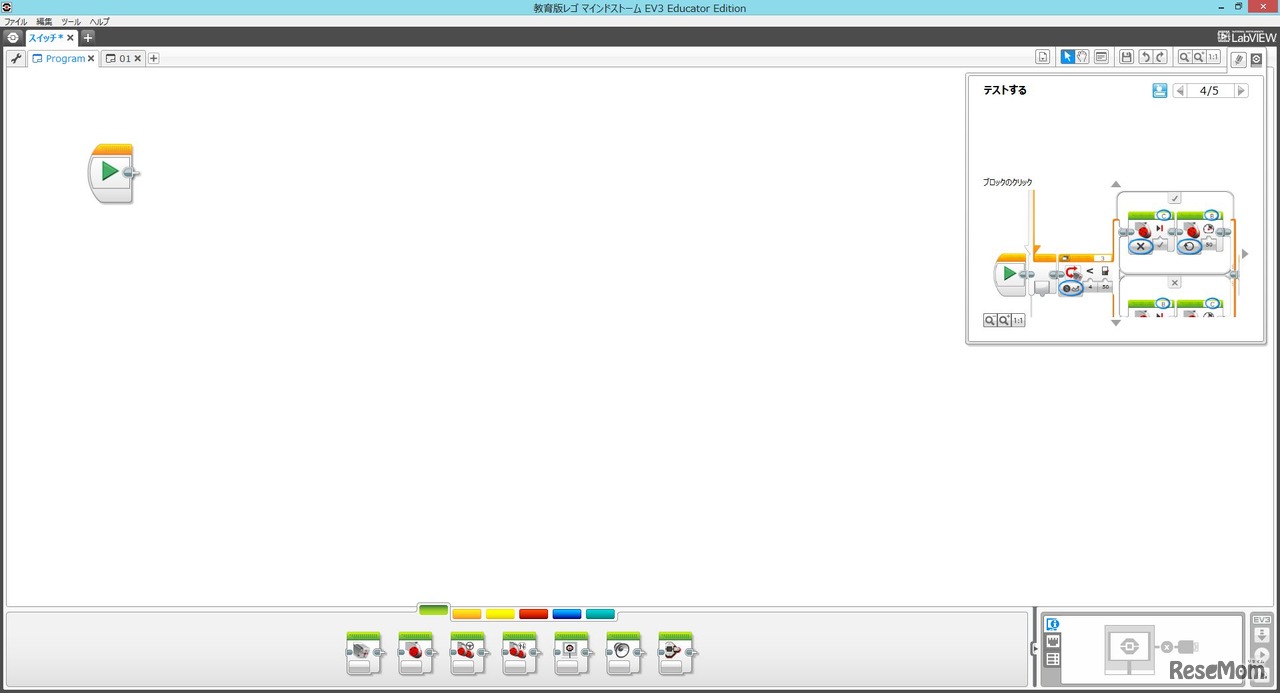Pick the Brick Status Light block
The image size is (1280, 693).
[676, 652]
